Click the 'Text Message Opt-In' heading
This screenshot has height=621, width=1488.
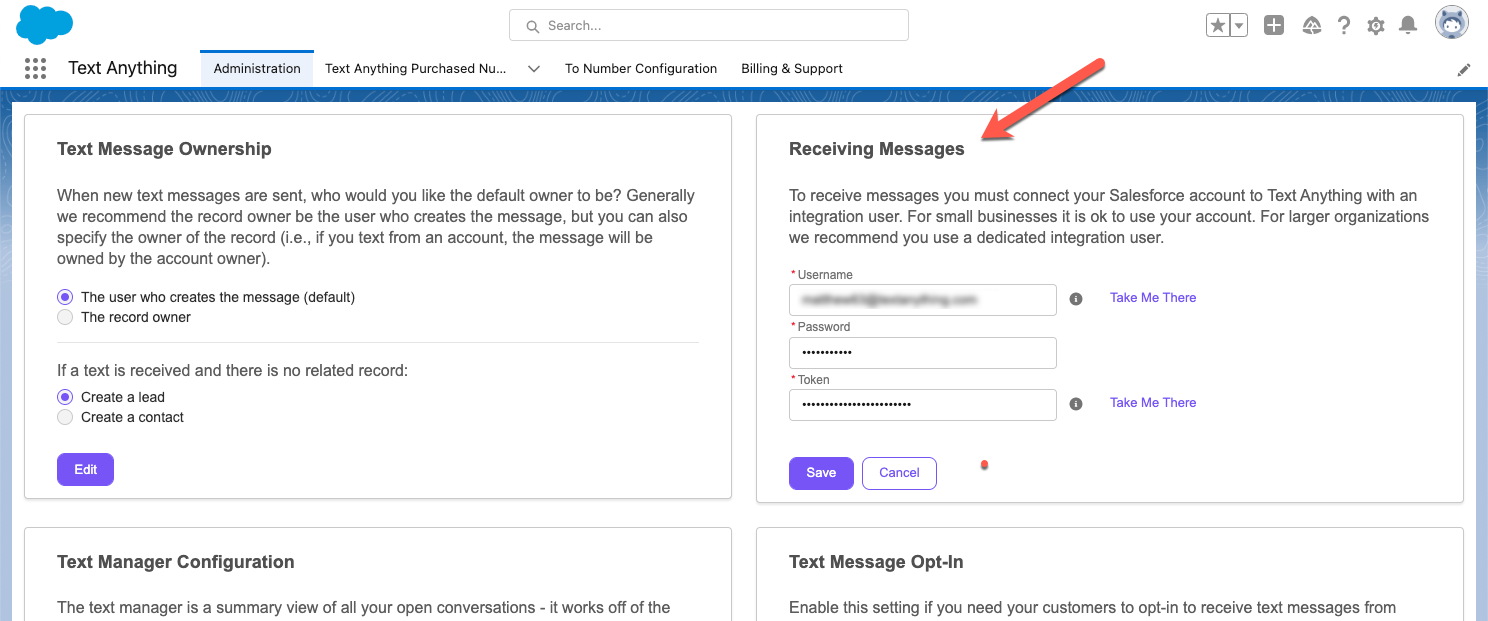(x=876, y=562)
